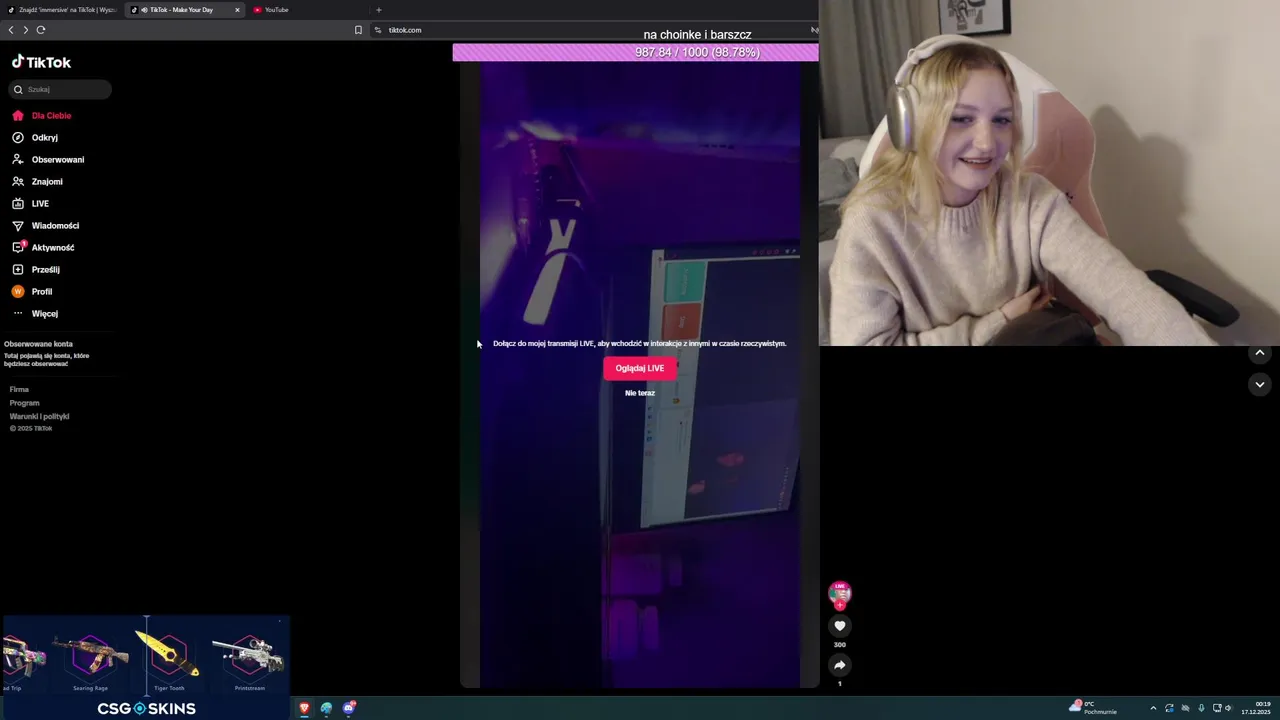The image size is (1280, 720).
Task: Open Znajomi in the sidebar
Action: click(37, 181)
